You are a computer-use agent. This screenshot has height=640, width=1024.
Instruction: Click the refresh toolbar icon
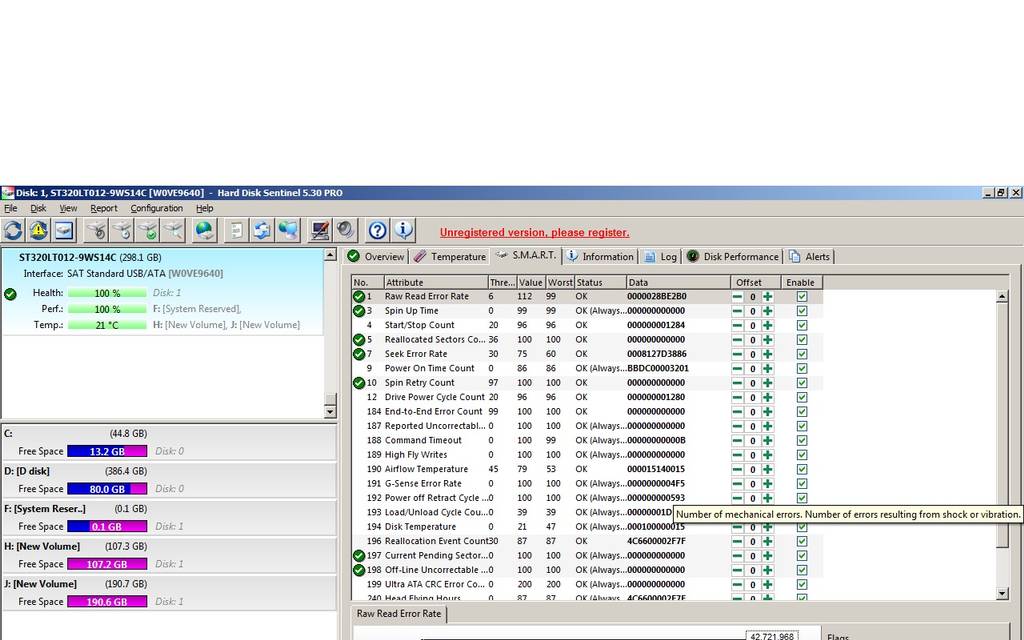pyautogui.click(x=13, y=231)
